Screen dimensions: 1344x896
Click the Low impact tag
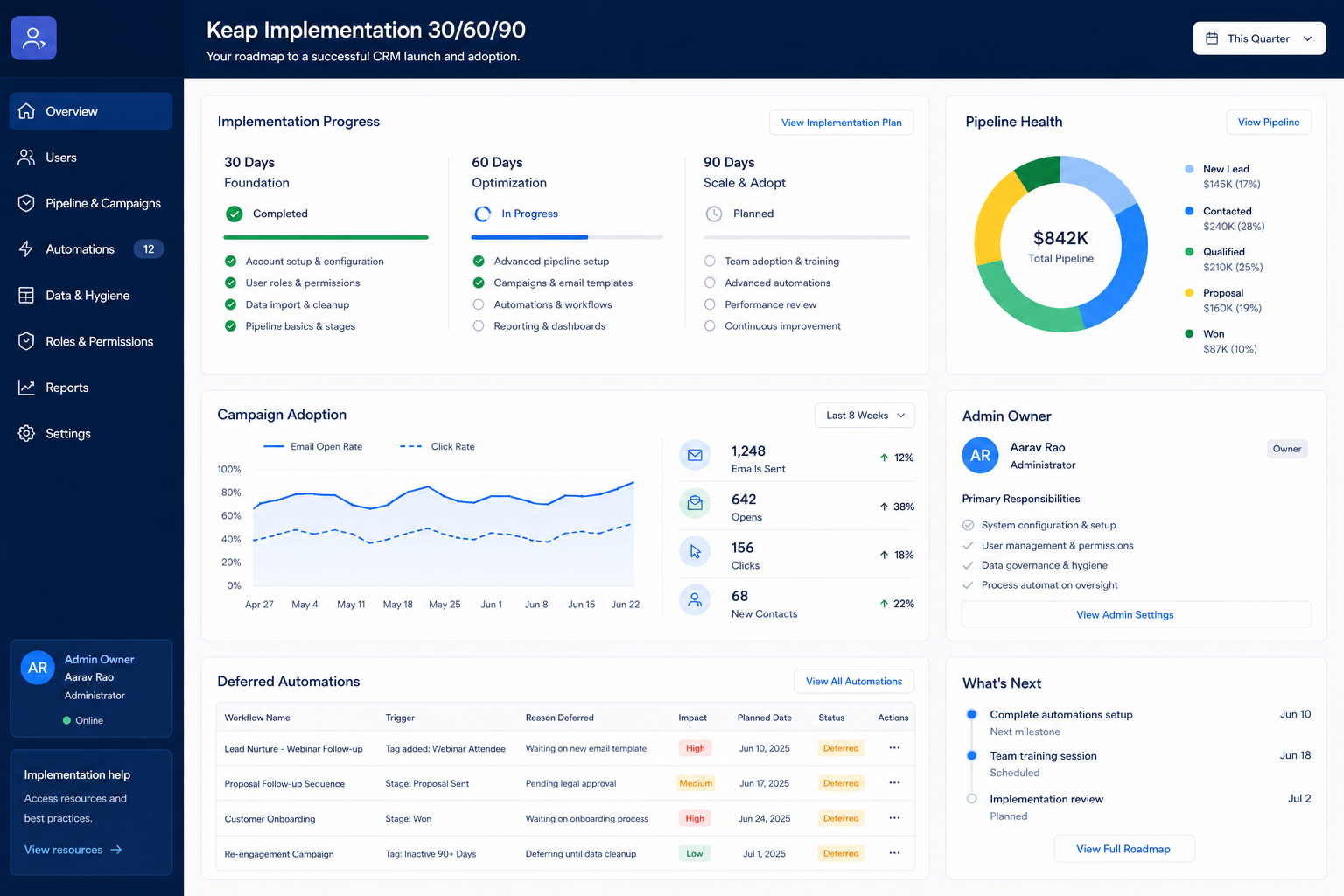(695, 853)
